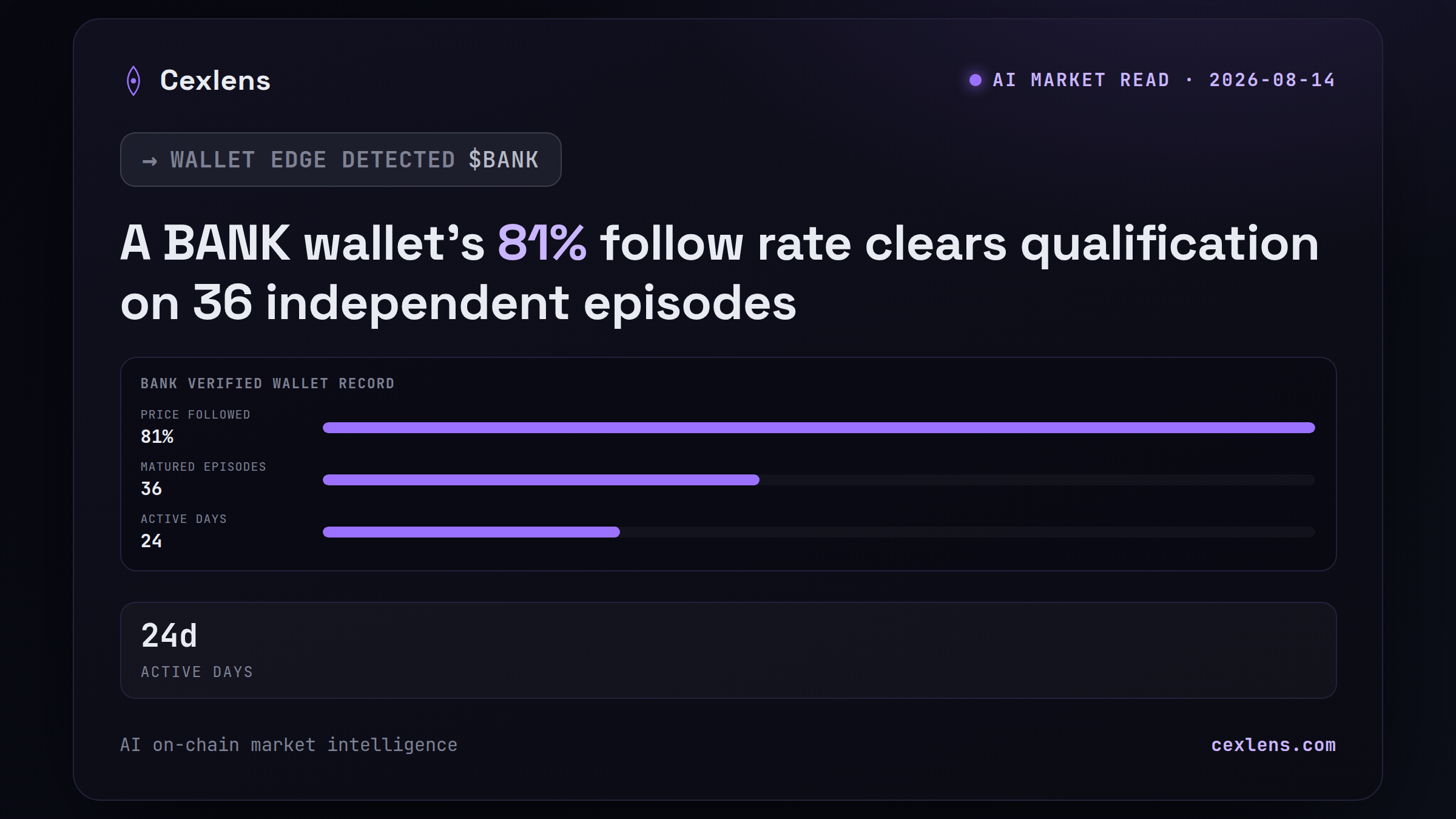Click the AI MARKET READ label
This screenshot has height=819, width=1456.
(x=1081, y=80)
